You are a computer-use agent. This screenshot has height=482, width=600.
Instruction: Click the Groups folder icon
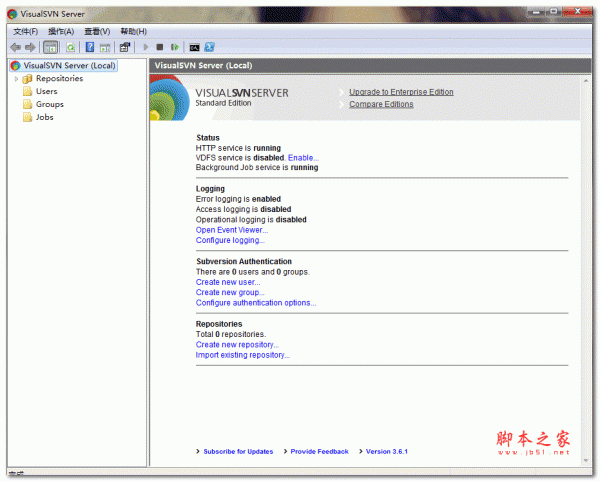click(x=27, y=104)
